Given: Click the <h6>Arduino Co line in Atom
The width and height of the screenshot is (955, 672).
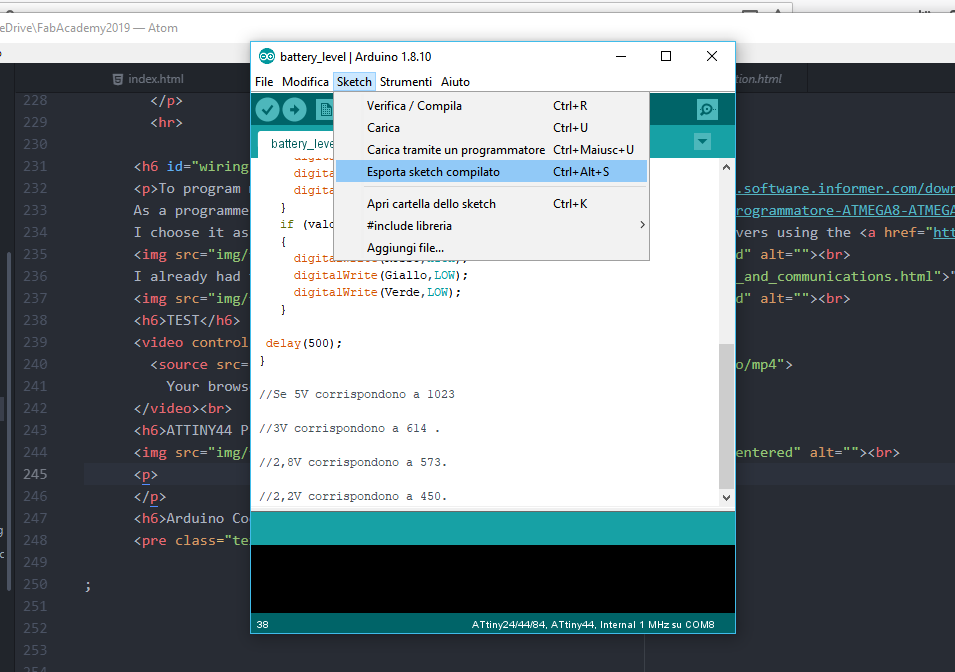Looking at the screenshot, I should pyautogui.click(x=191, y=518).
